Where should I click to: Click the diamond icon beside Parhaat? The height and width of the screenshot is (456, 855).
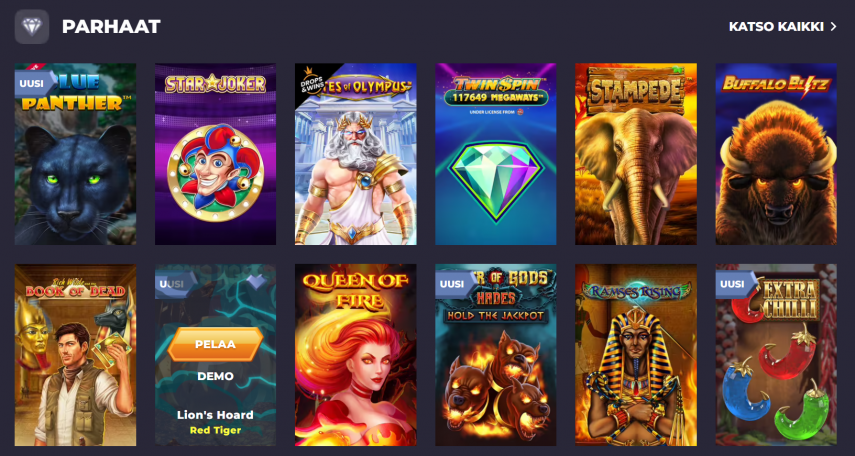(x=32, y=27)
